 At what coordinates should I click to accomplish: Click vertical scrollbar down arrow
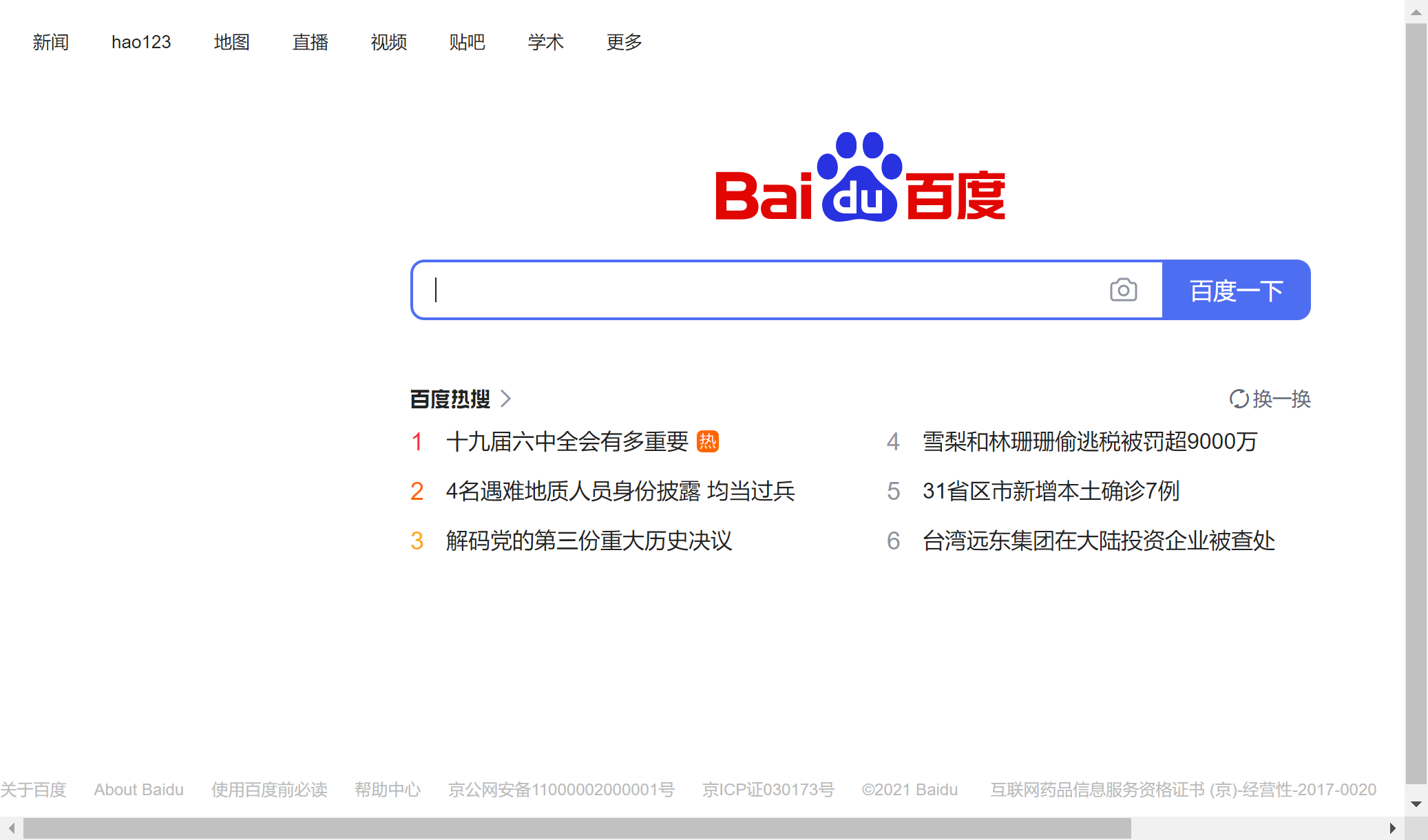[1416, 804]
